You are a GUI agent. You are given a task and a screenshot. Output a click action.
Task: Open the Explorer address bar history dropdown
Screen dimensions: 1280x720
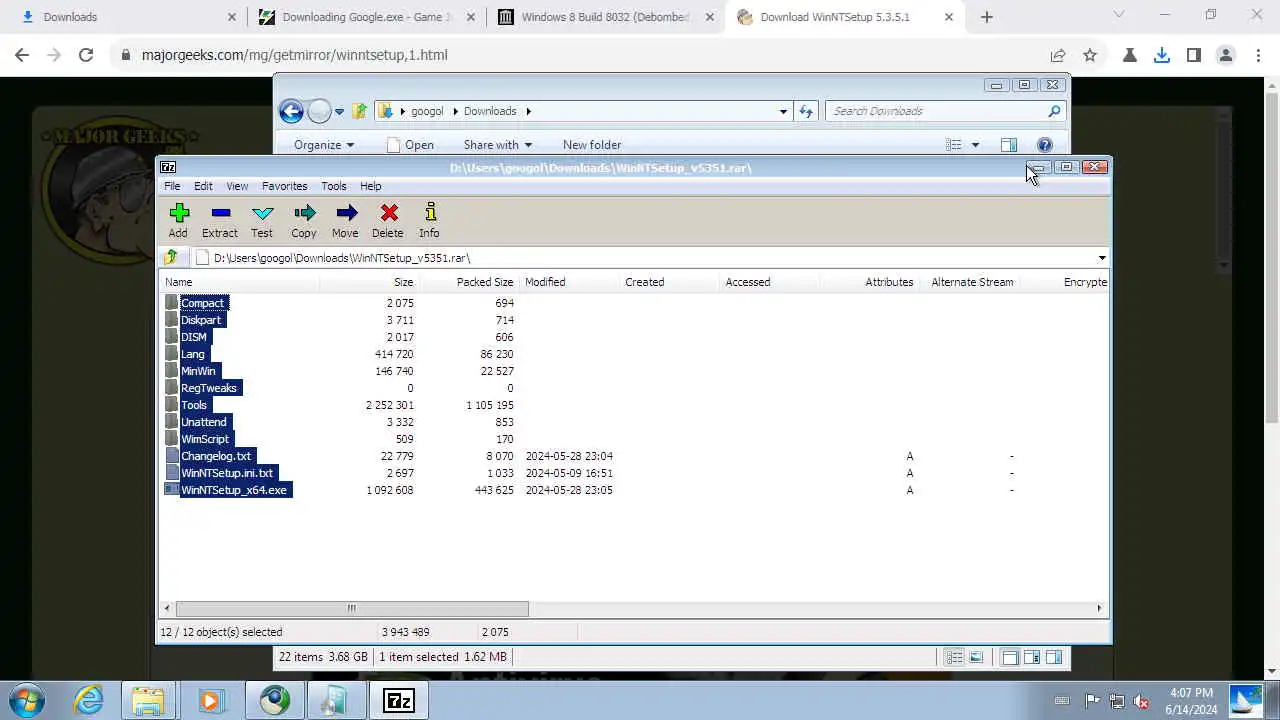coord(783,111)
